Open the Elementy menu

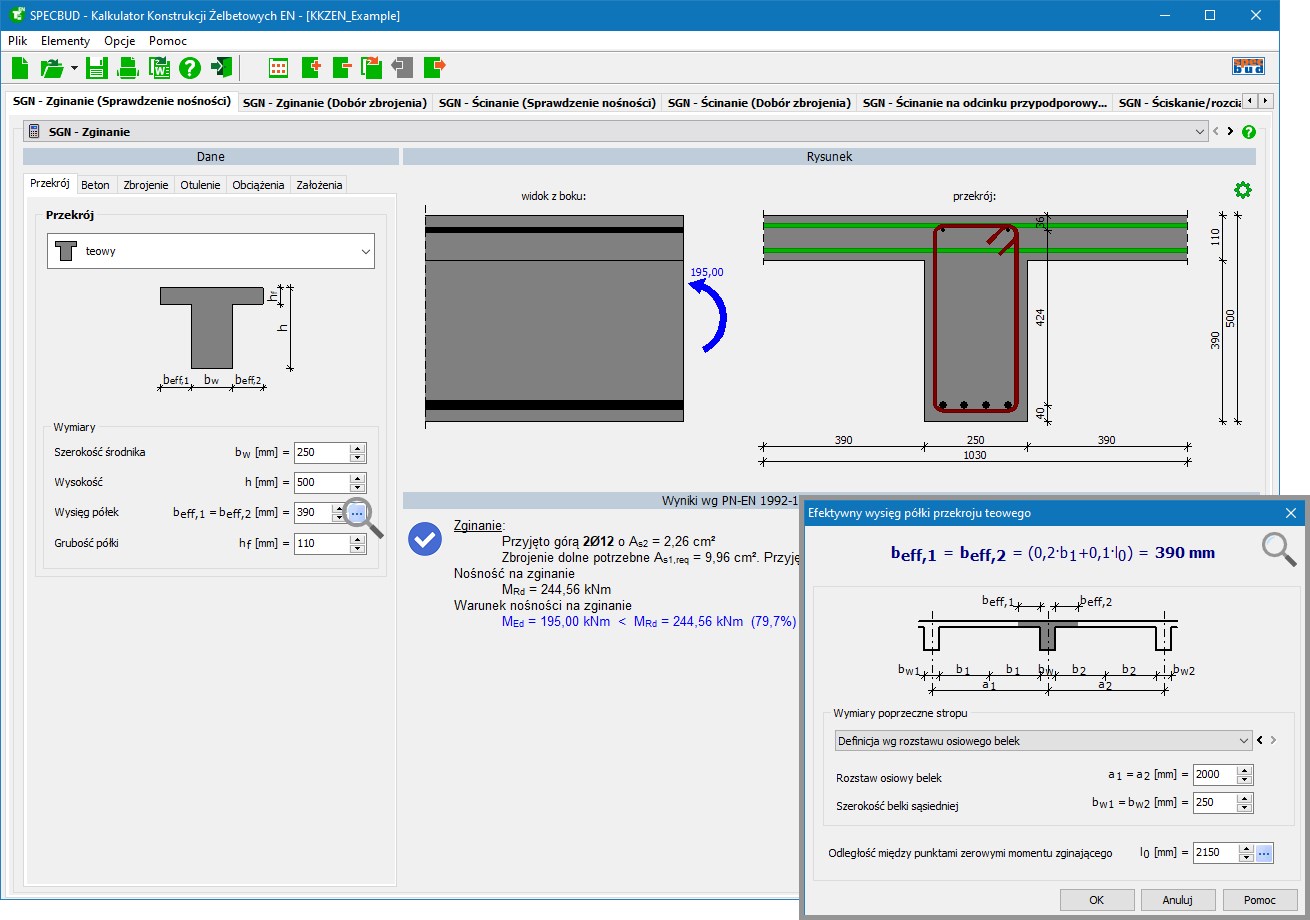pos(65,41)
